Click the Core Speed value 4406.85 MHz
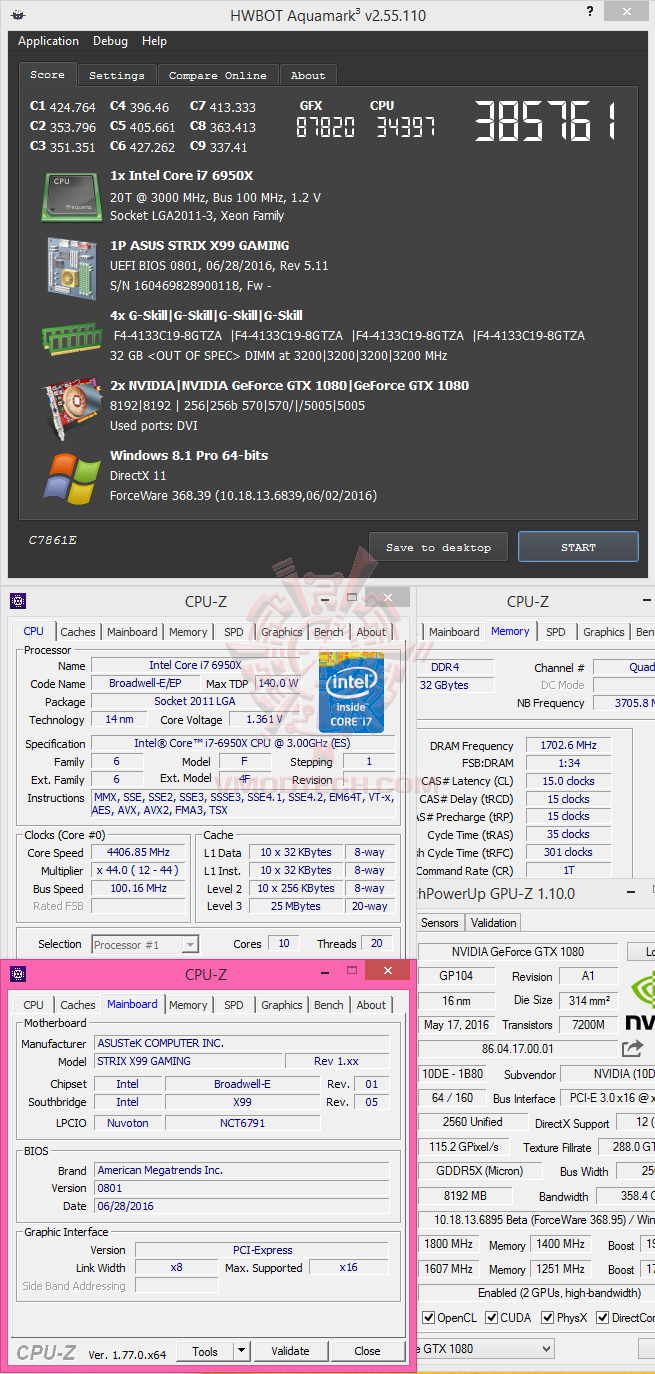 click(138, 853)
